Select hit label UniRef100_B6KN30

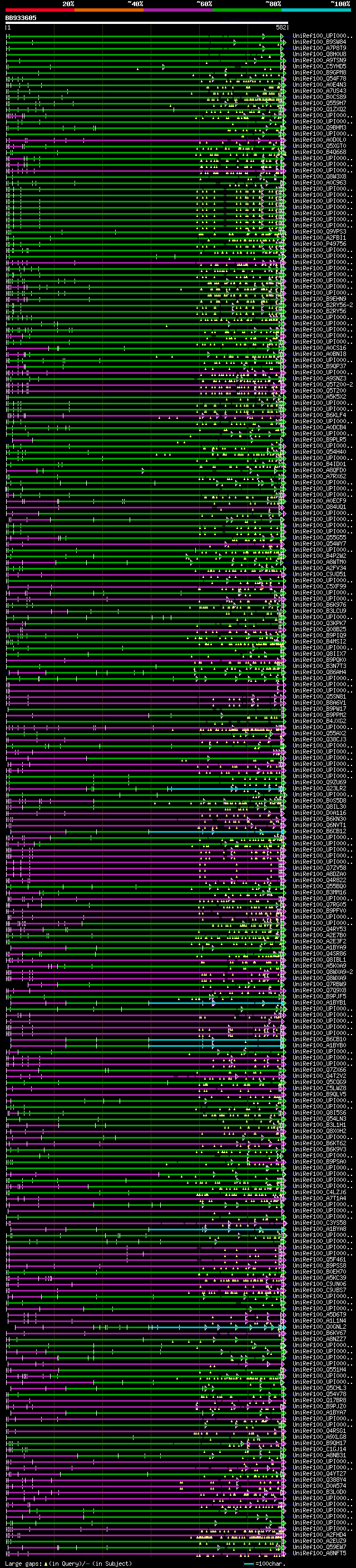pos(319,819)
